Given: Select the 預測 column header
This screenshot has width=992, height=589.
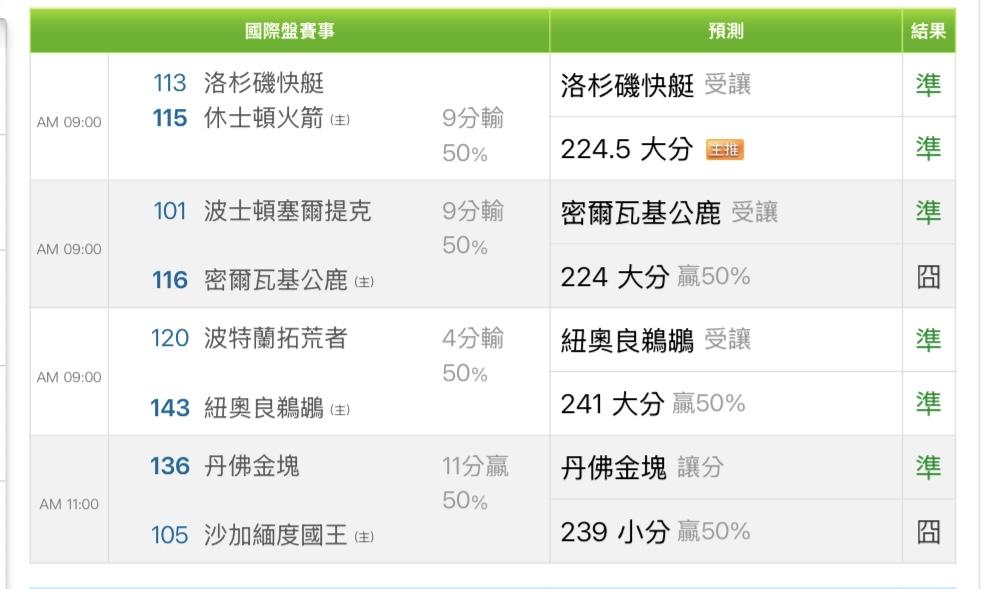Looking at the screenshot, I should pos(725,31).
